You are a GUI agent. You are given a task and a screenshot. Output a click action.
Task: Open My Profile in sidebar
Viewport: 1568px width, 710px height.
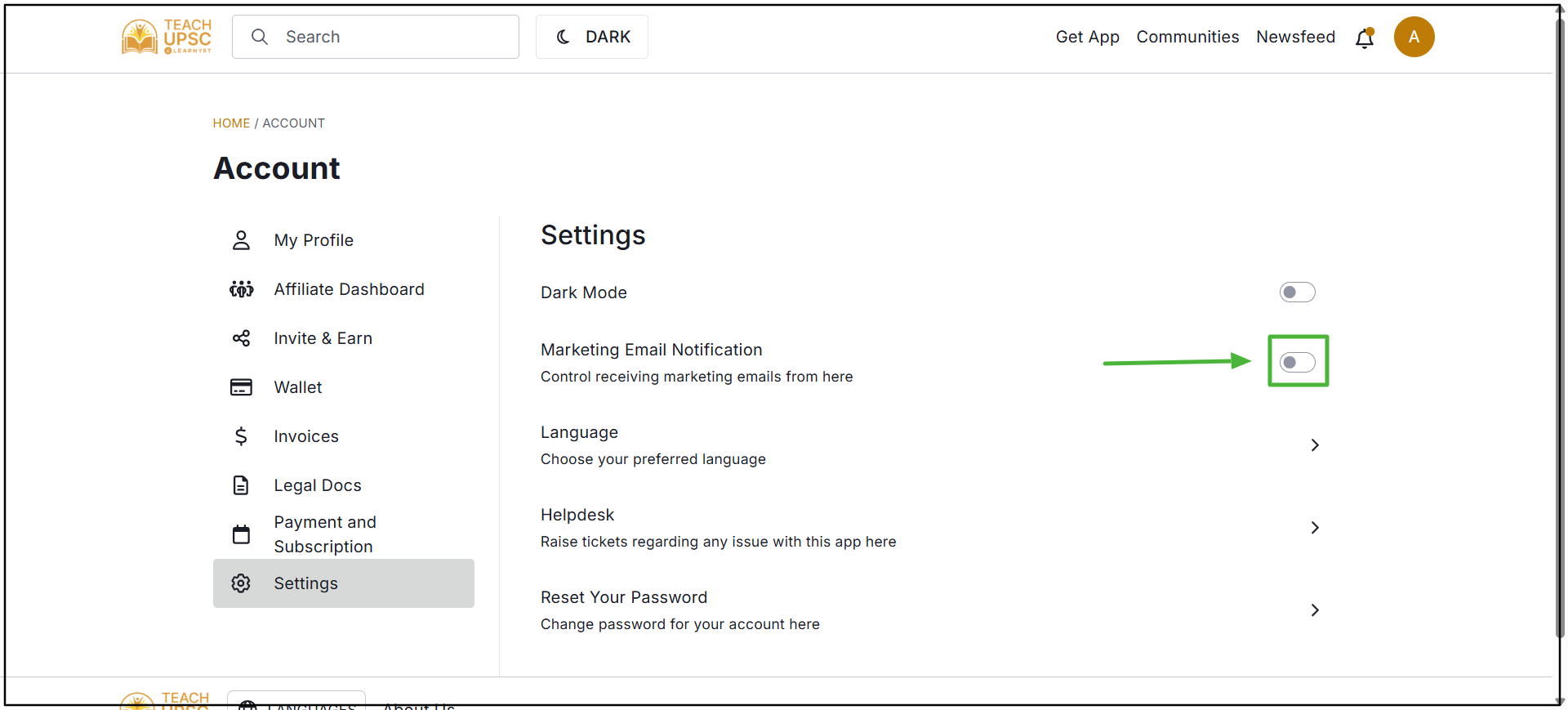(x=344, y=240)
